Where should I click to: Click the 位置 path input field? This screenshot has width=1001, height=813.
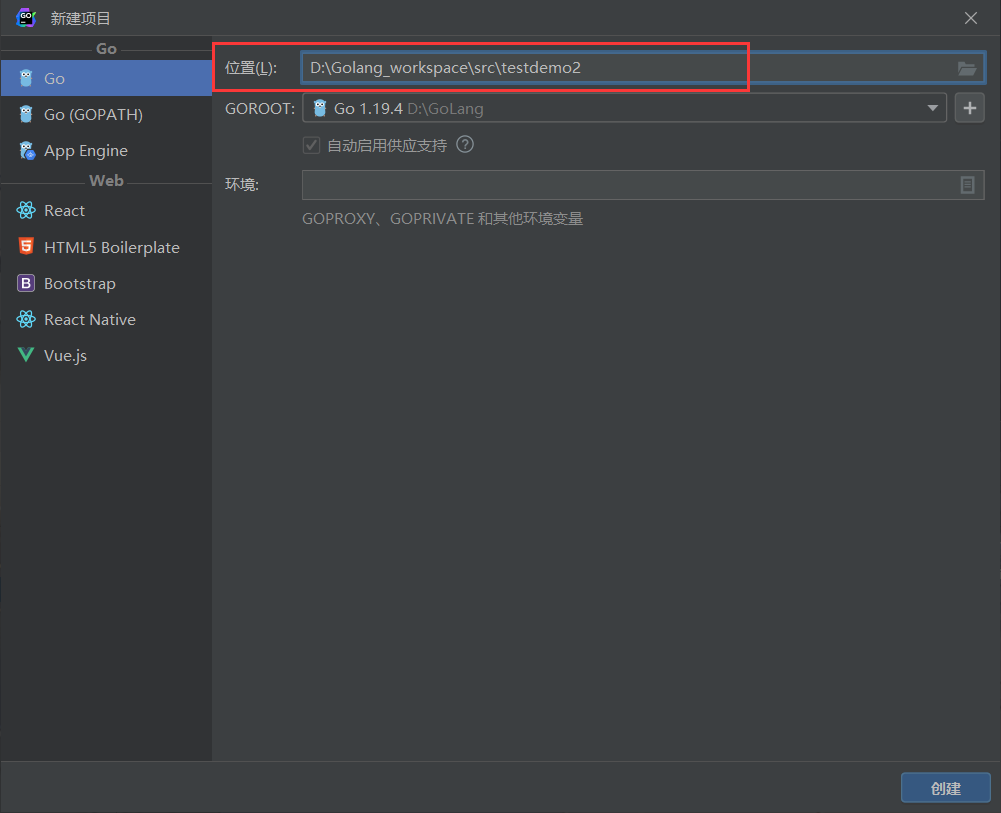click(x=620, y=68)
